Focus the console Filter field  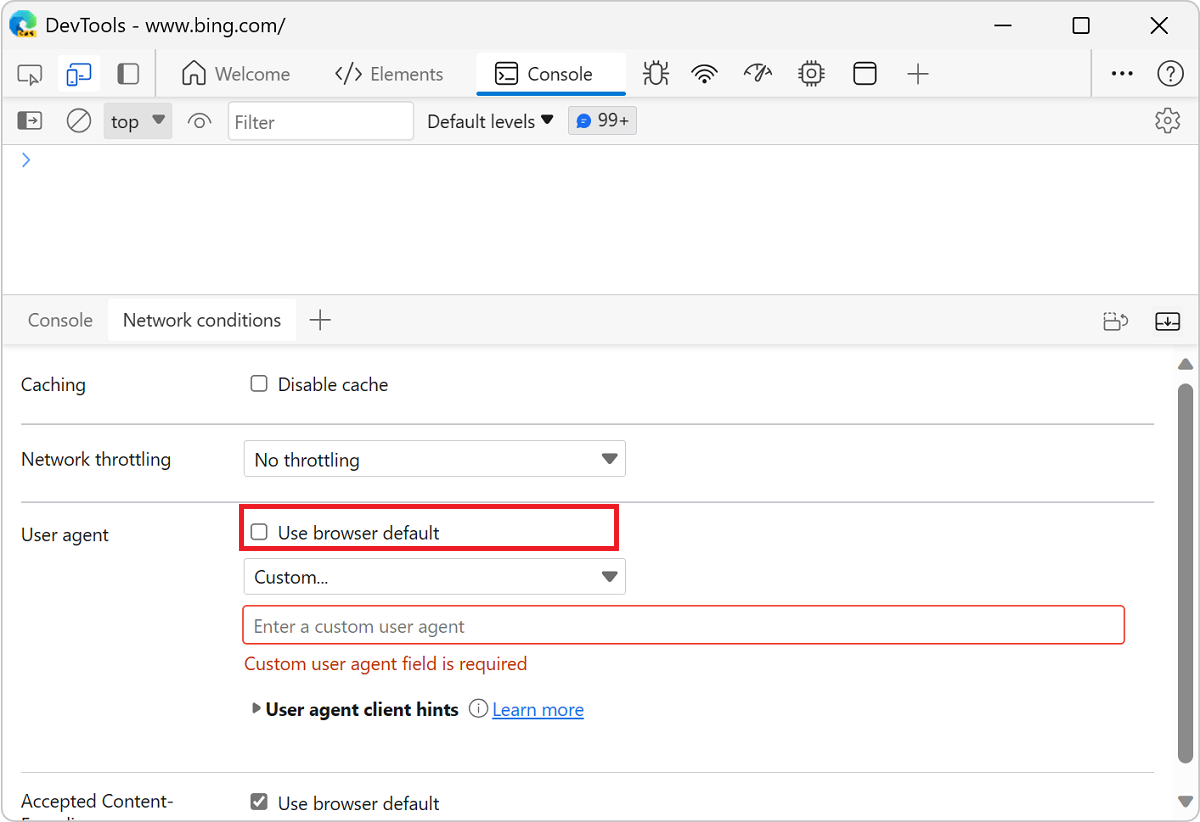pyautogui.click(x=320, y=122)
